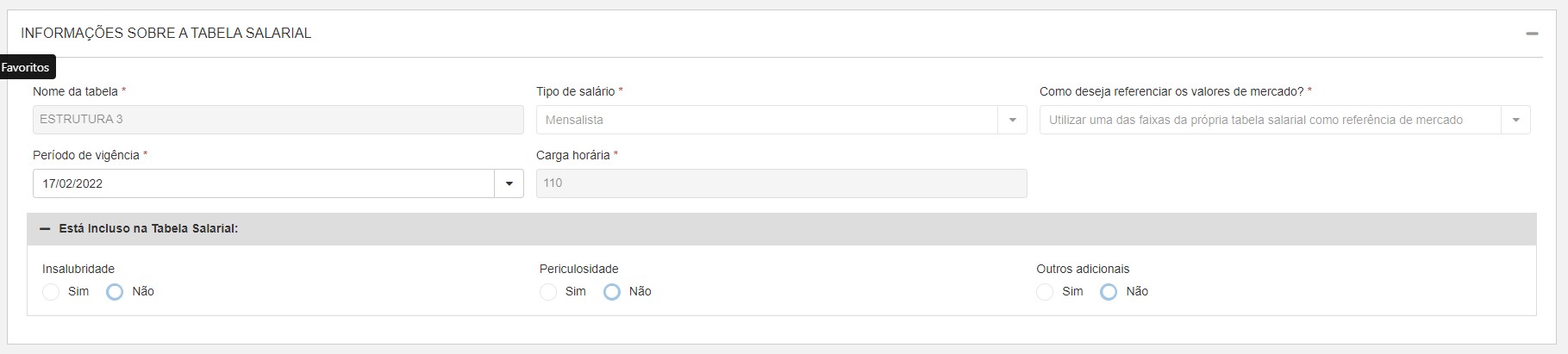Select Sim for Outros adicionais
1568x354 pixels.
point(1045,292)
